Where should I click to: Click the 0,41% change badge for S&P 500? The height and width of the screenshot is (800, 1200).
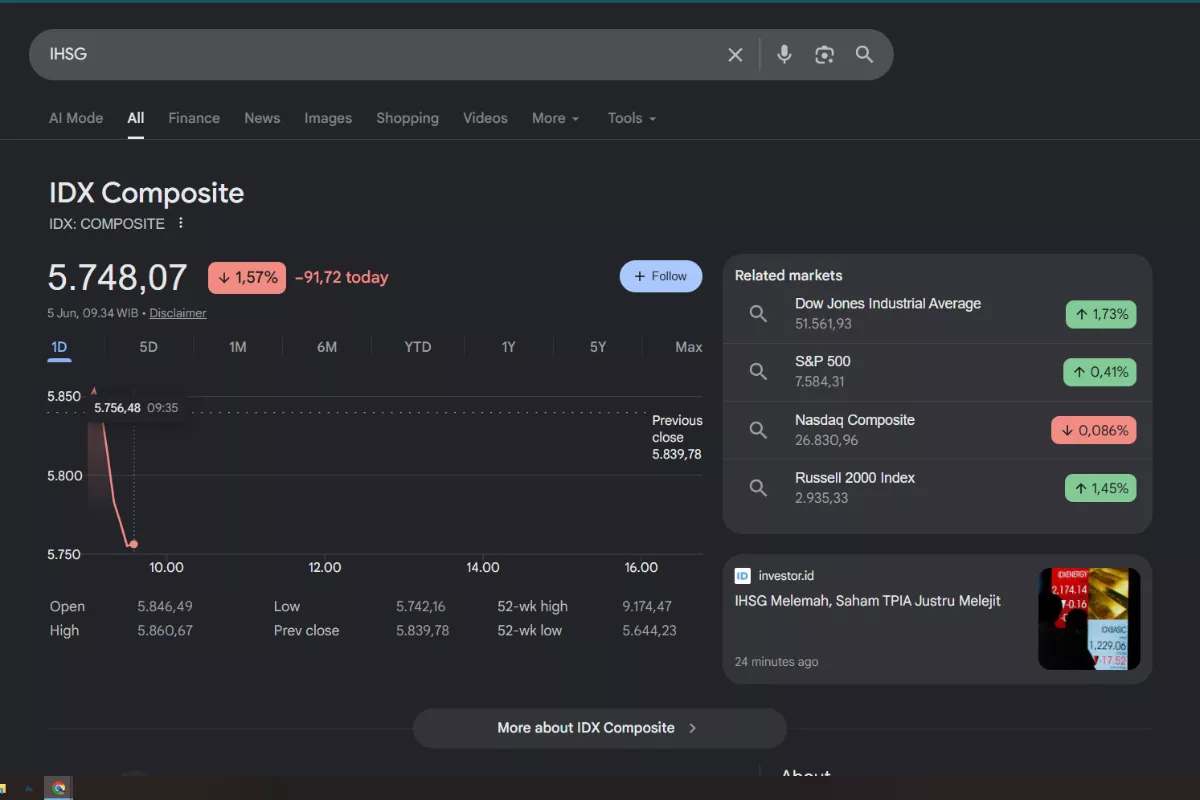[x=1100, y=372]
